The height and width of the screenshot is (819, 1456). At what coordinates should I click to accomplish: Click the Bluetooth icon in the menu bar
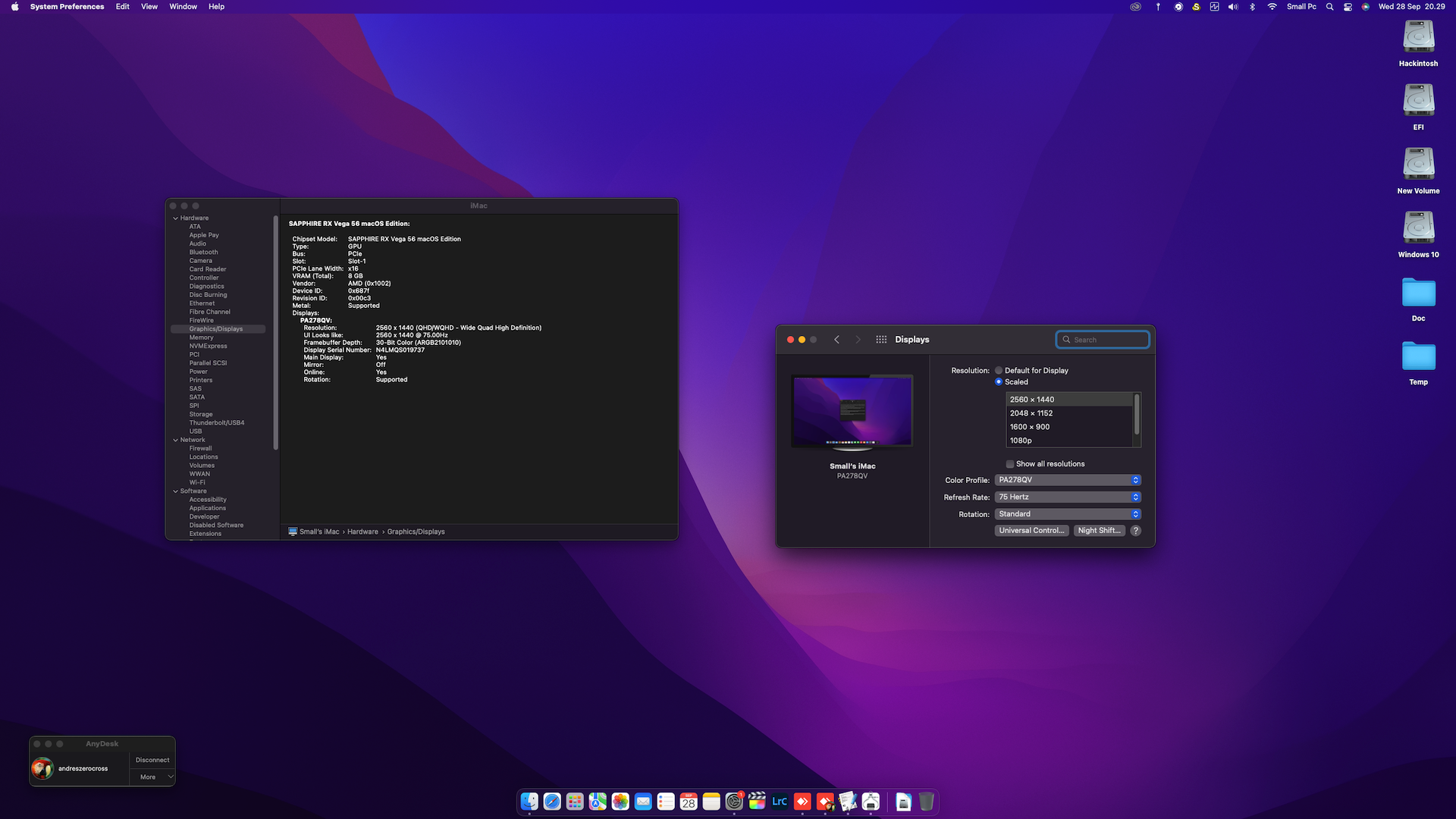pyautogui.click(x=1253, y=7)
